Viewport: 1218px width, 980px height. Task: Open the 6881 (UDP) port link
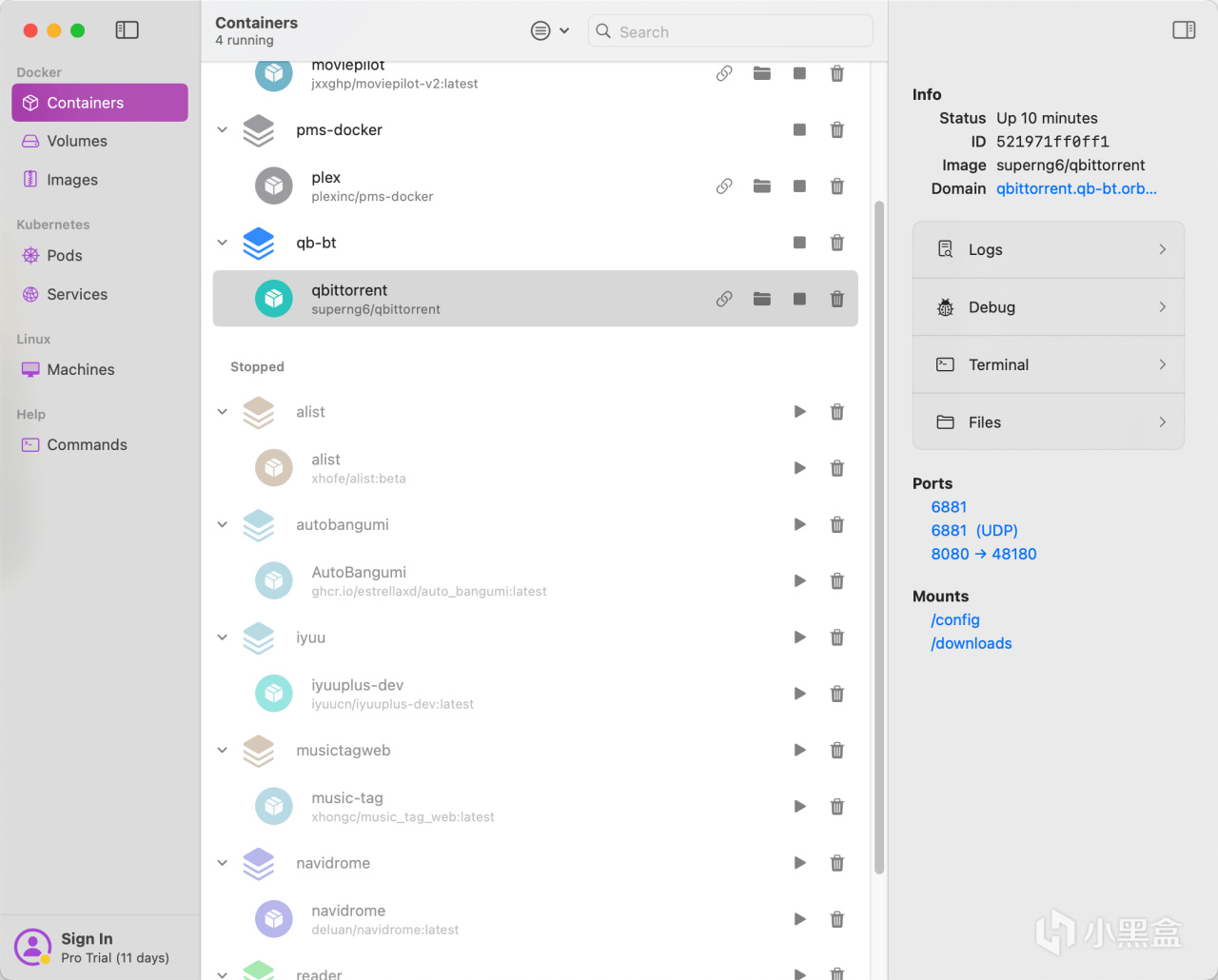(974, 530)
